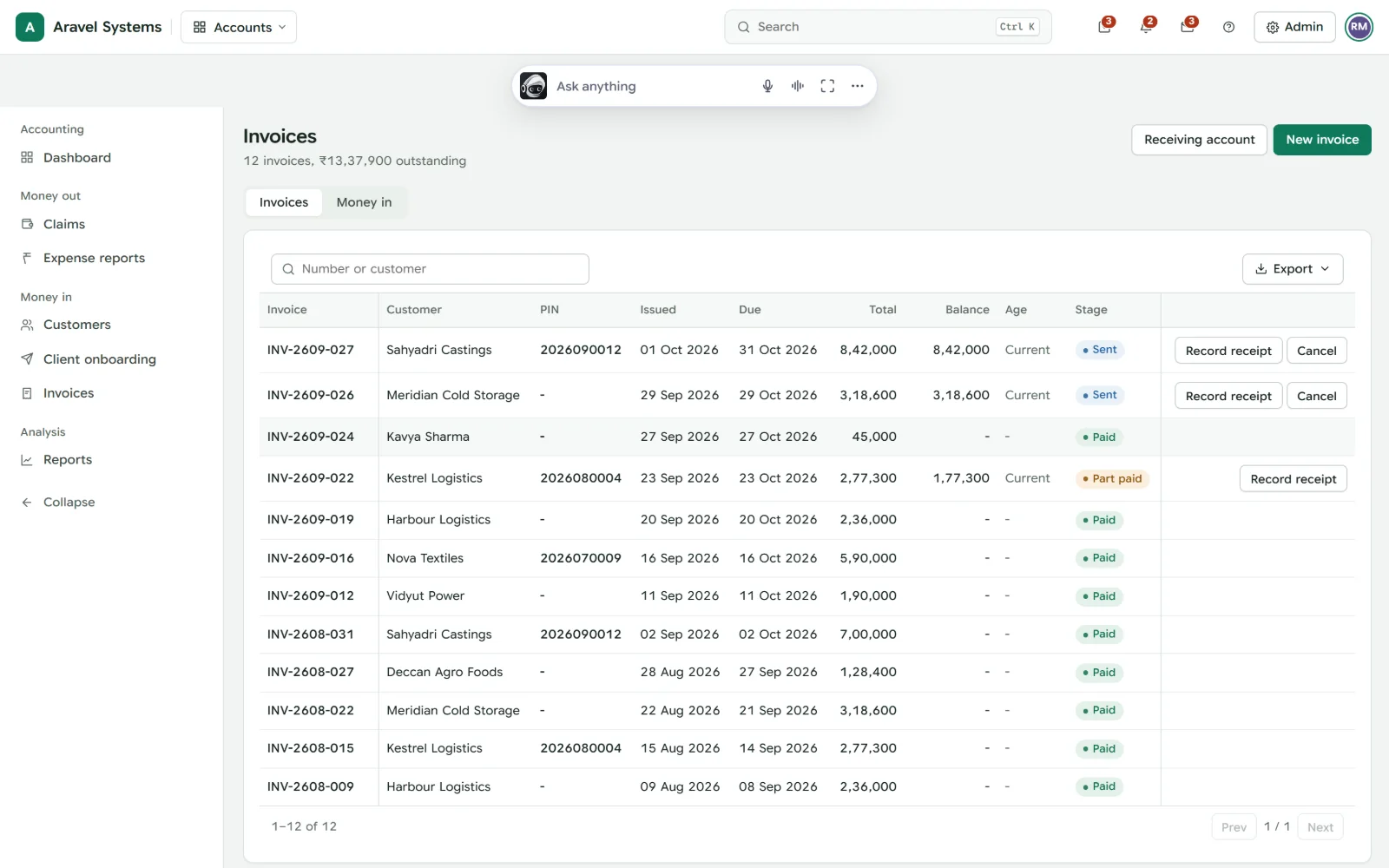Open invoice INV-2608-031
This screenshot has height=868, width=1389.
pyautogui.click(x=311, y=635)
